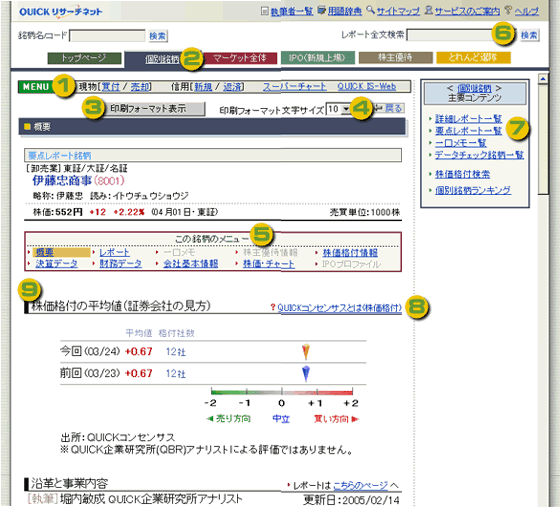Screen dimensions: 560x510
Task: Open 財務データ in the stock menu
Action: [x=120, y=264]
